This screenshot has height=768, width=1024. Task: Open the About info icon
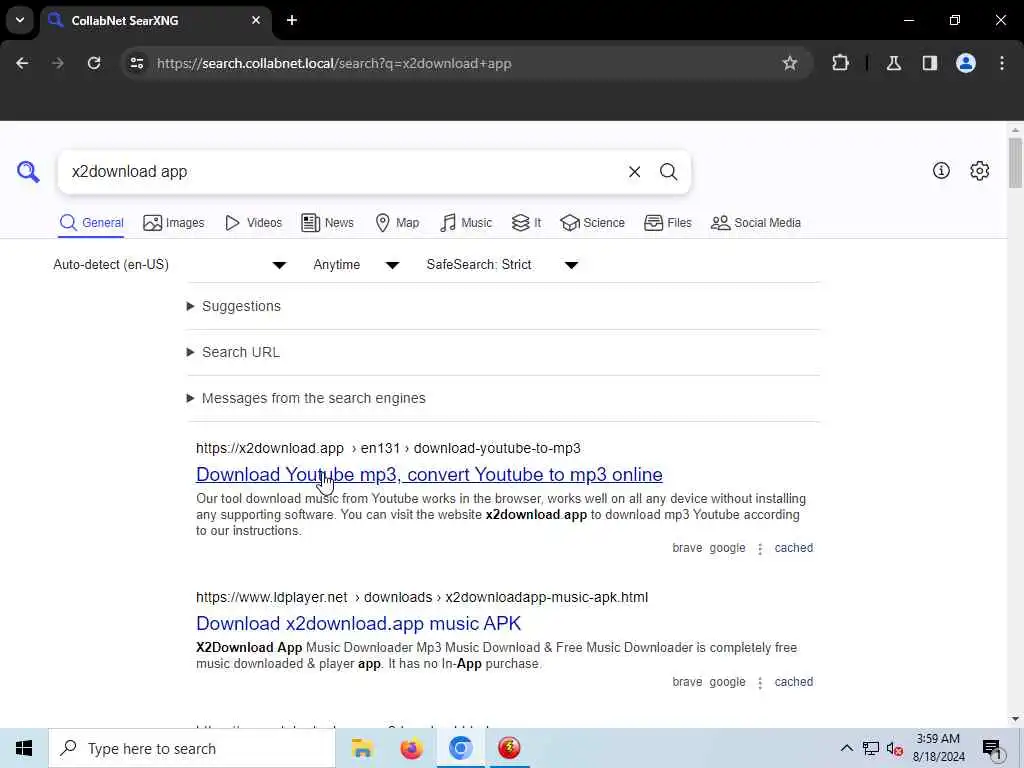(941, 171)
